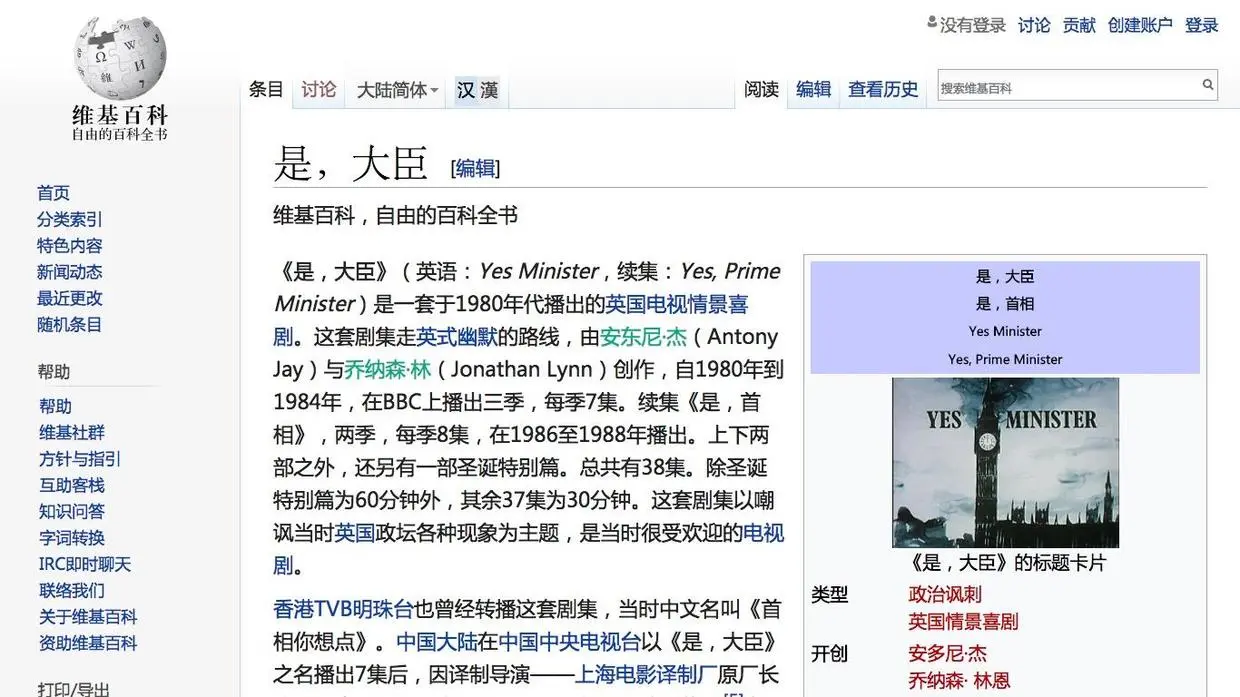Viewport: 1240px width, 697px height.
Task: Go to 首页 in the sidebar
Action: tap(53, 193)
